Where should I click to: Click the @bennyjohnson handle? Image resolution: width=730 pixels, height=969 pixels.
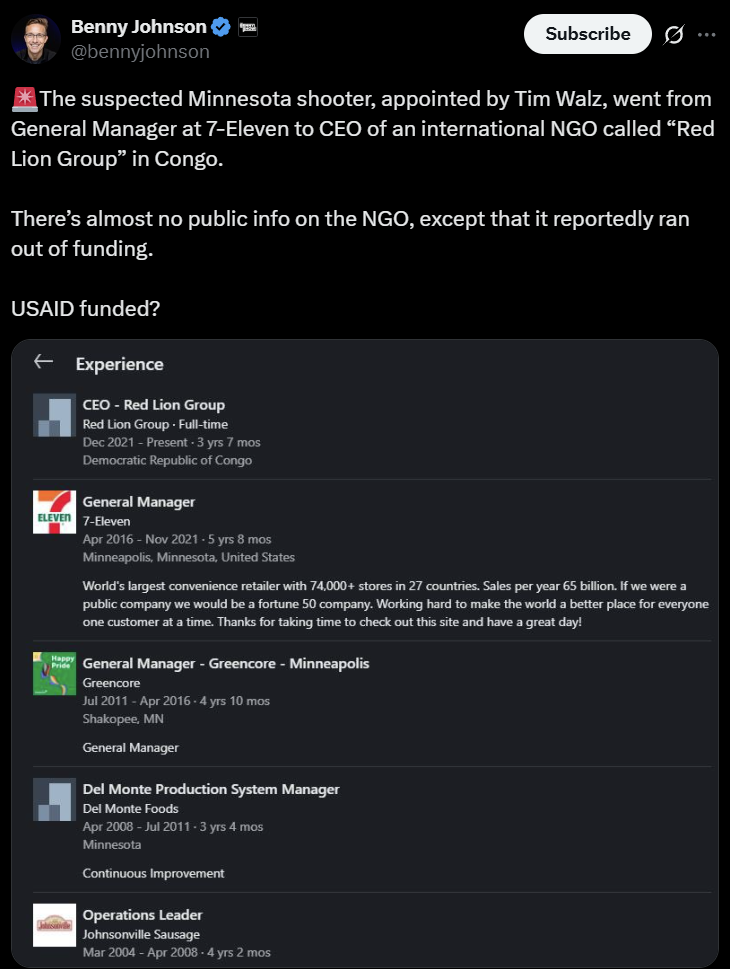pos(140,52)
